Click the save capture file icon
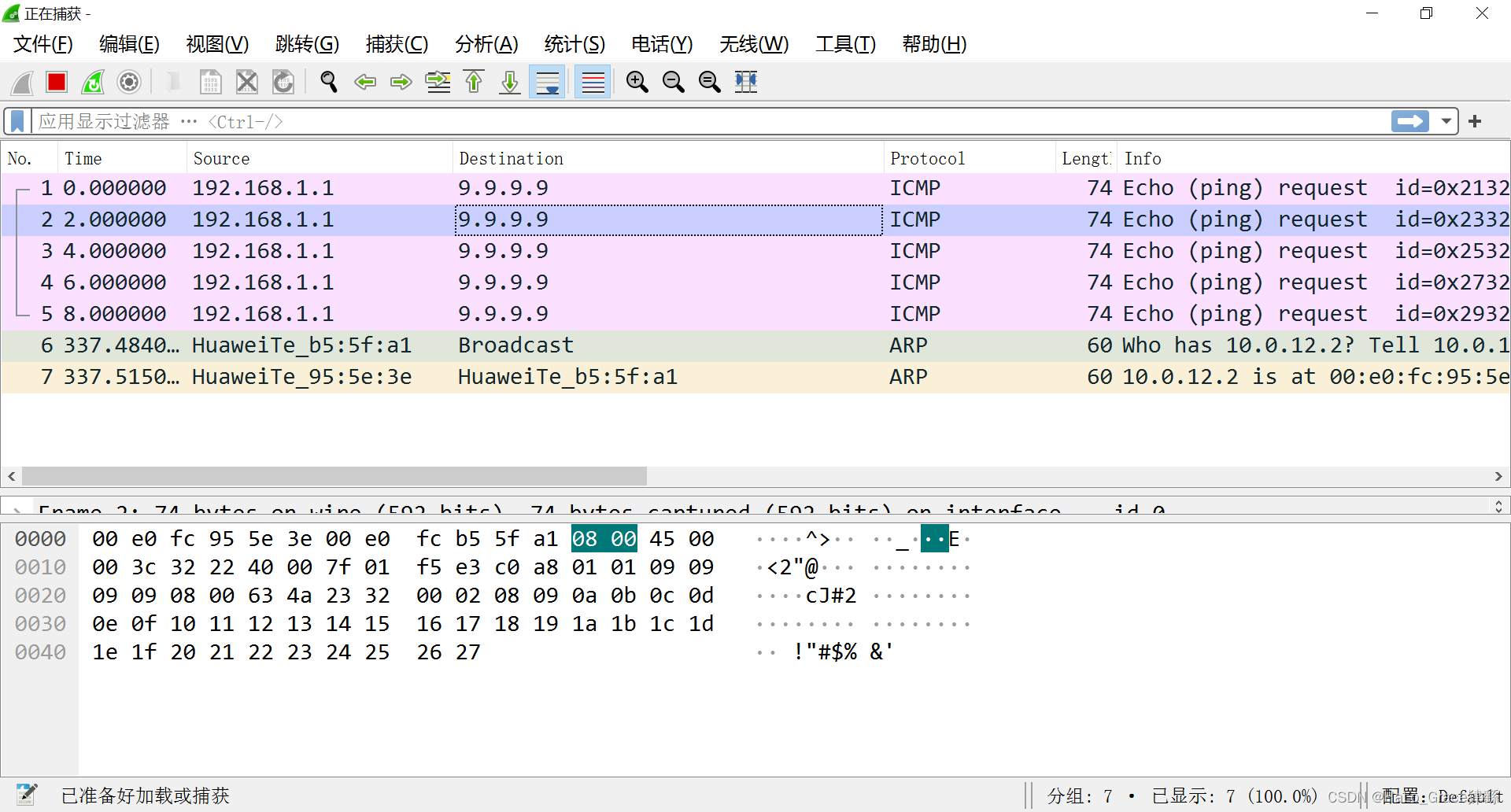1511x812 pixels. [210, 82]
